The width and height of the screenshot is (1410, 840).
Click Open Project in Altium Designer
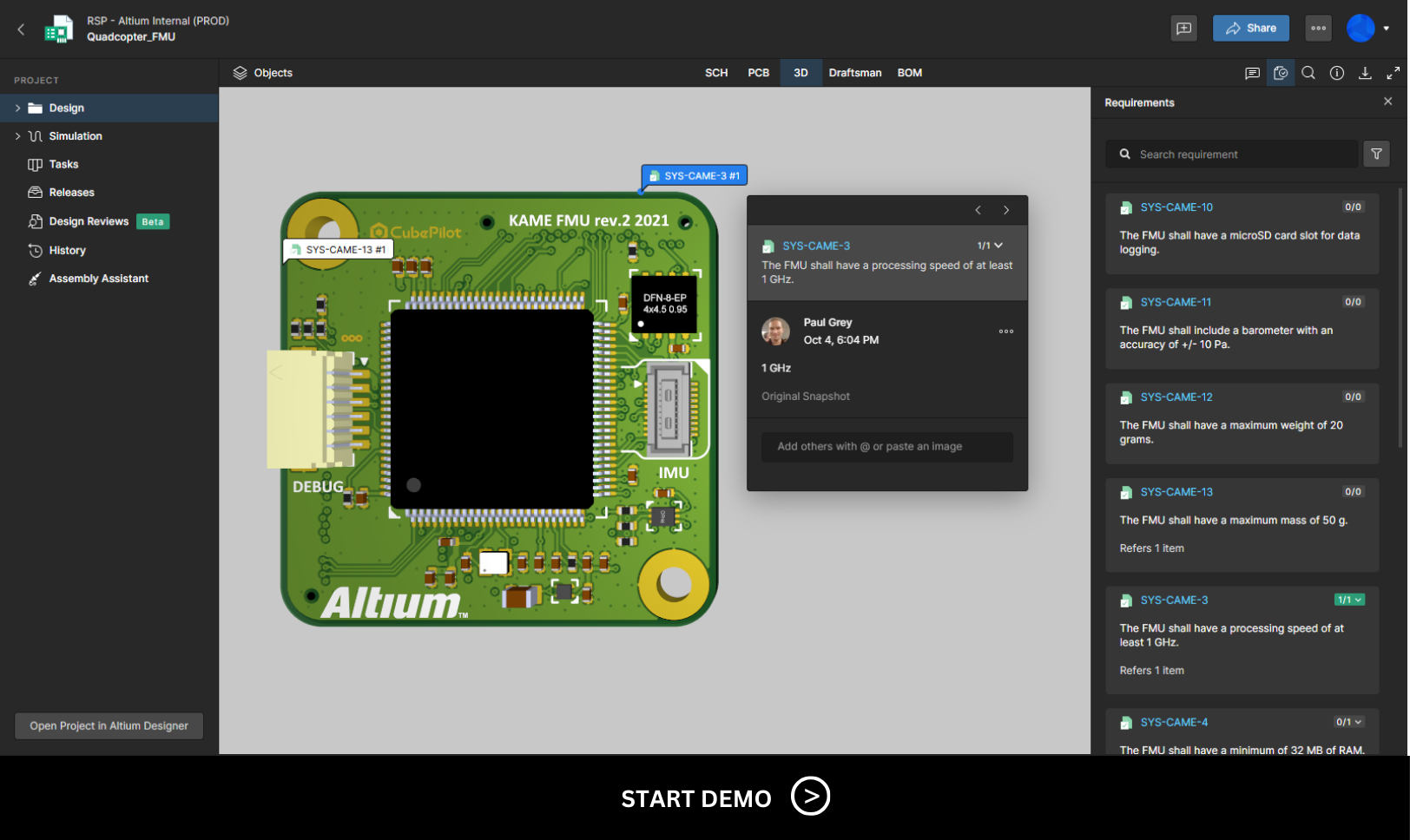pyautogui.click(x=109, y=725)
